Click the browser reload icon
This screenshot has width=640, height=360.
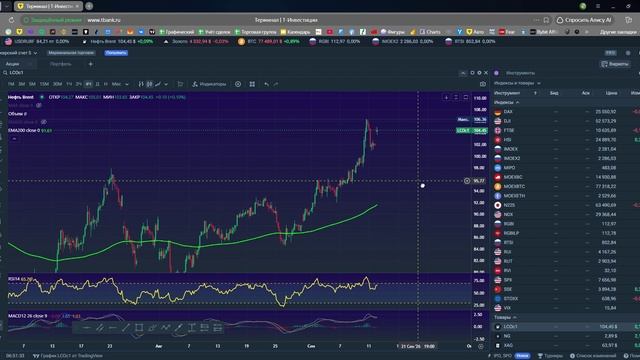coord(11,20)
